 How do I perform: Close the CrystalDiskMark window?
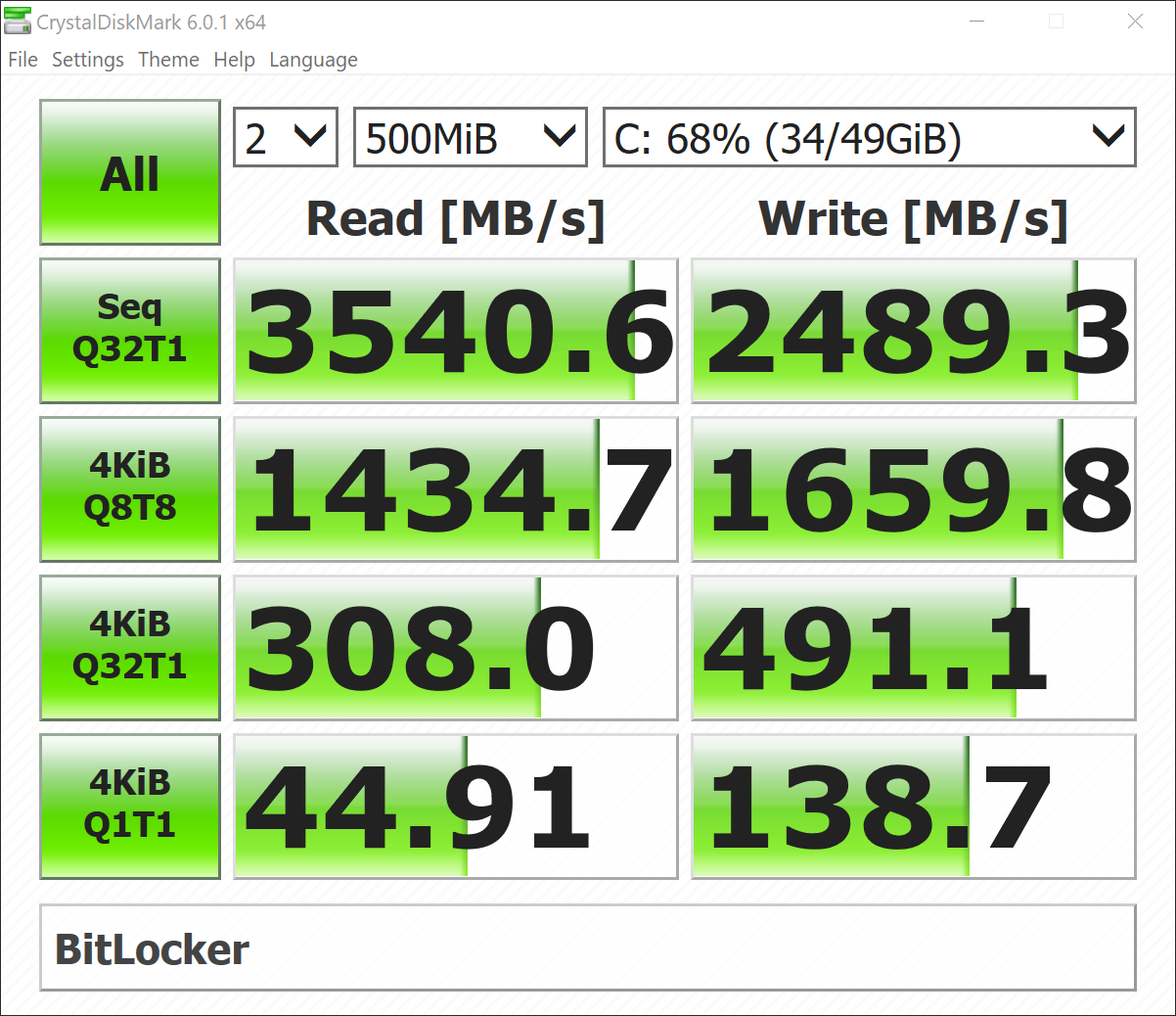pyautogui.click(x=1135, y=21)
